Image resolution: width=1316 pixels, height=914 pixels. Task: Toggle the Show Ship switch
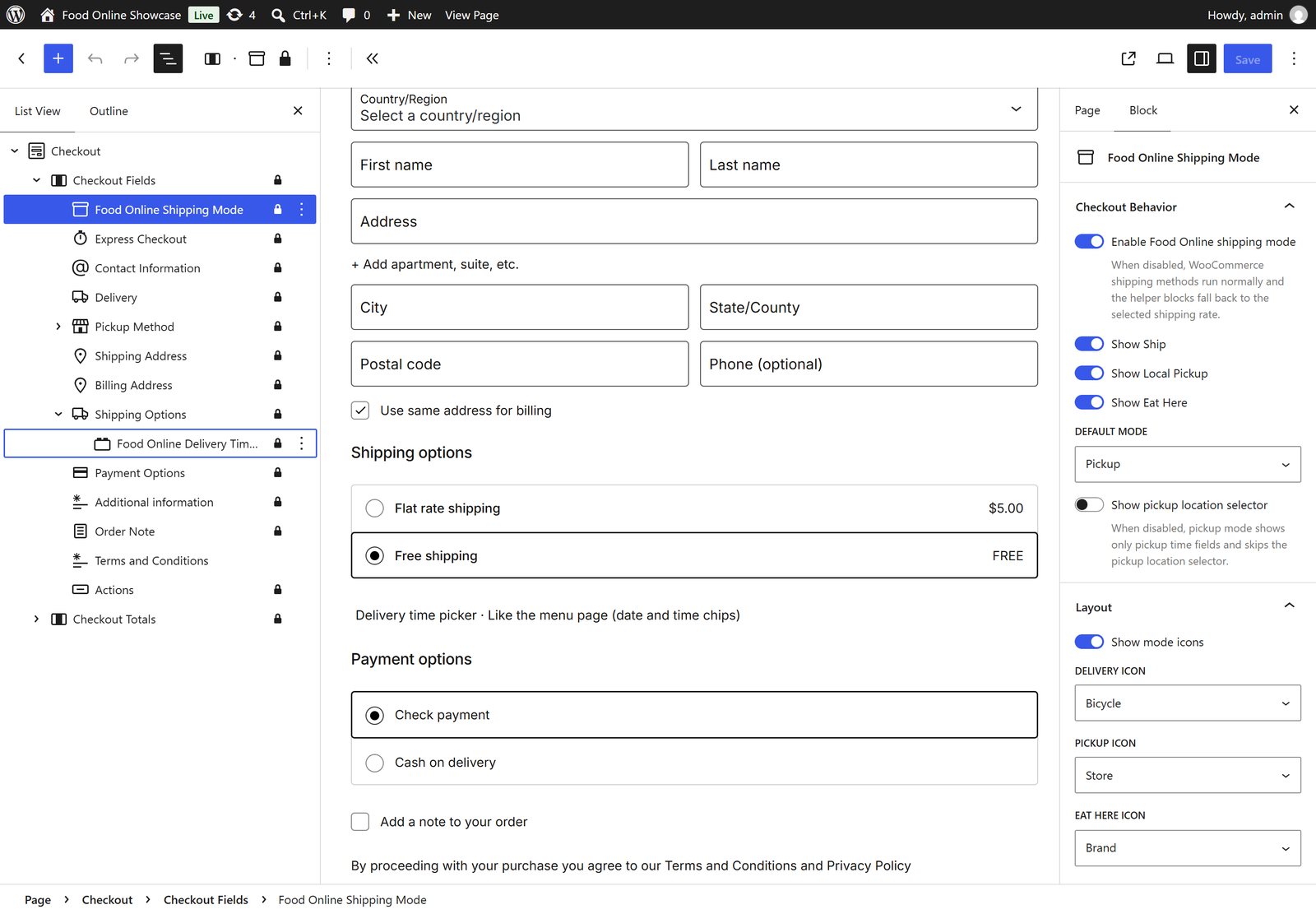click(1089, 344)
